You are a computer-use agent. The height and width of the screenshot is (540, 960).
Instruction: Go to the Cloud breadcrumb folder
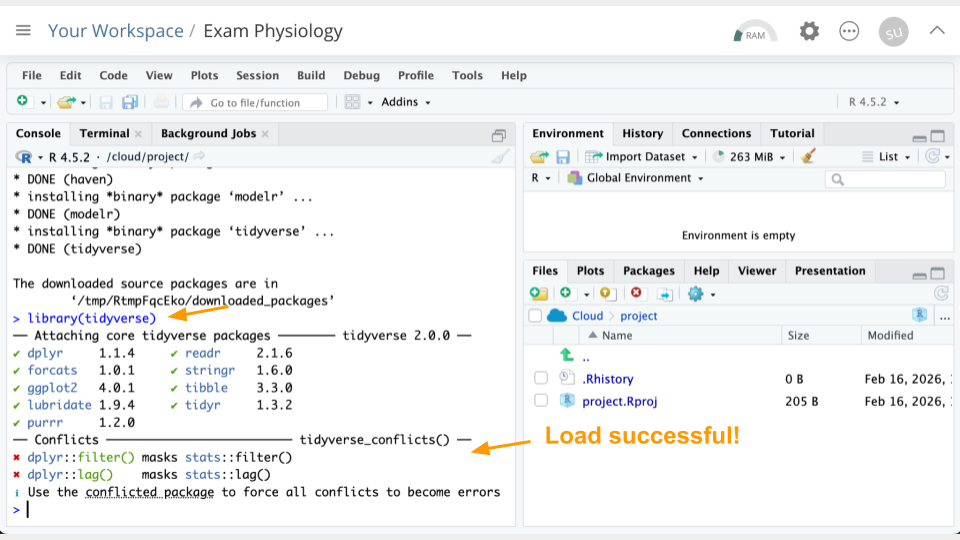[587, 316]
